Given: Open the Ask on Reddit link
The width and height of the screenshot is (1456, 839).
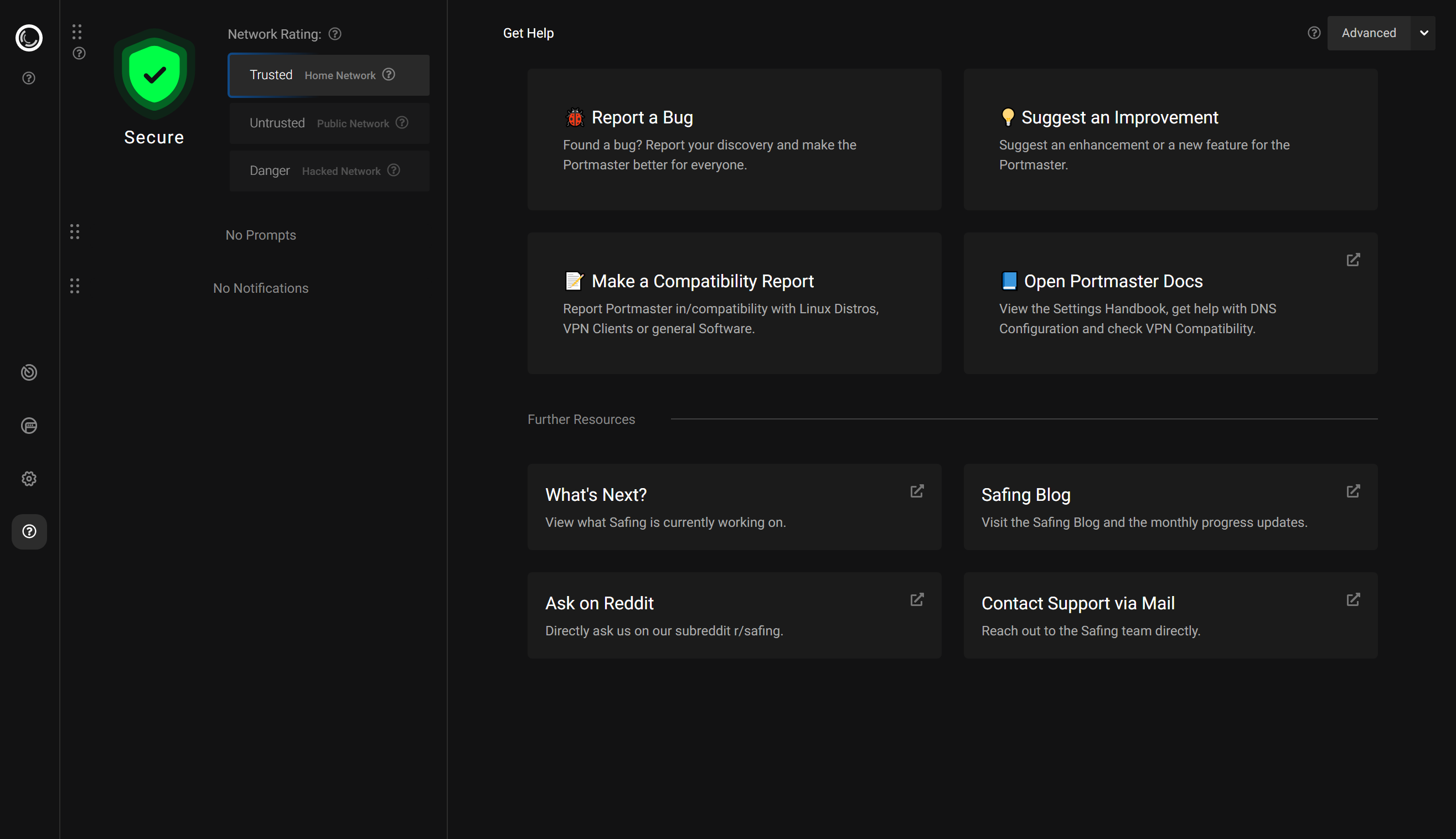Looking at the screenshot, I should pyautogui.click(x=734, y=615).
